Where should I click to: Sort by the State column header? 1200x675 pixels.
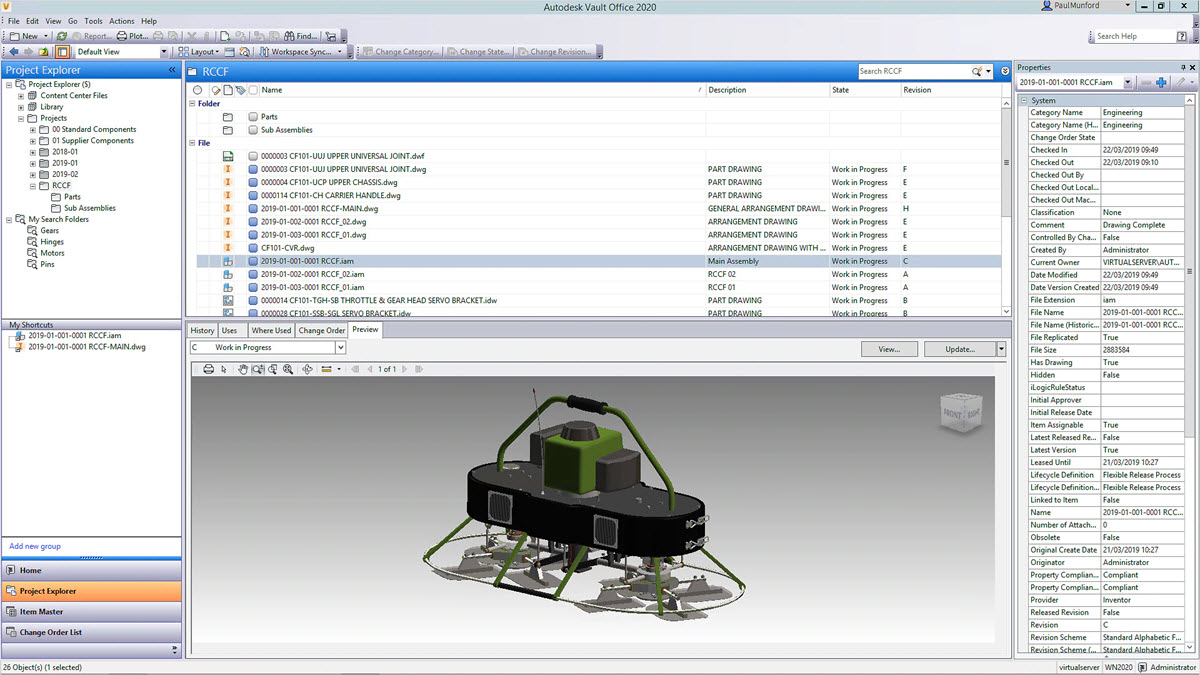tap(863, 90)
